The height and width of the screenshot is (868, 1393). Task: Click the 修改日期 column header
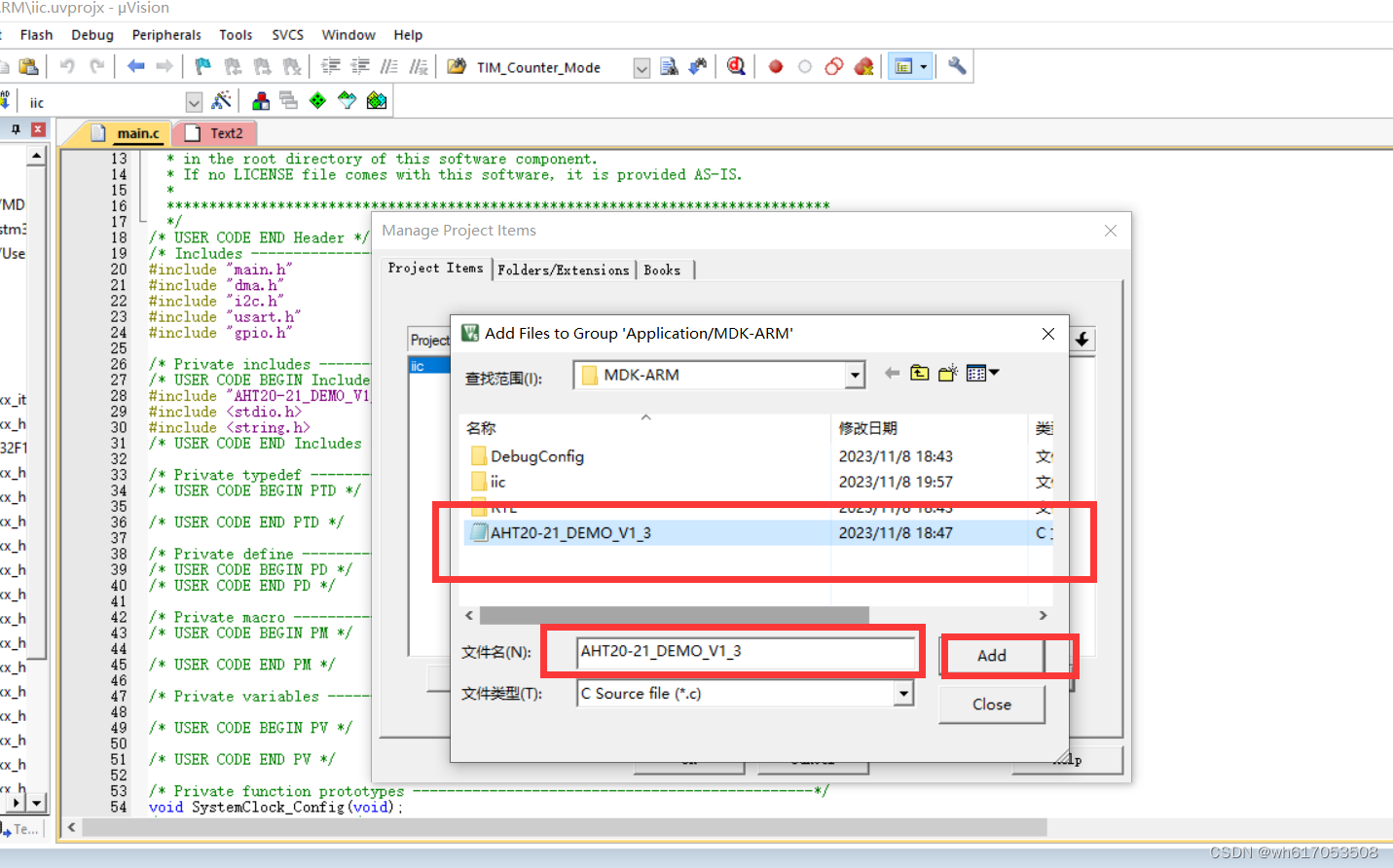point(868,428)
